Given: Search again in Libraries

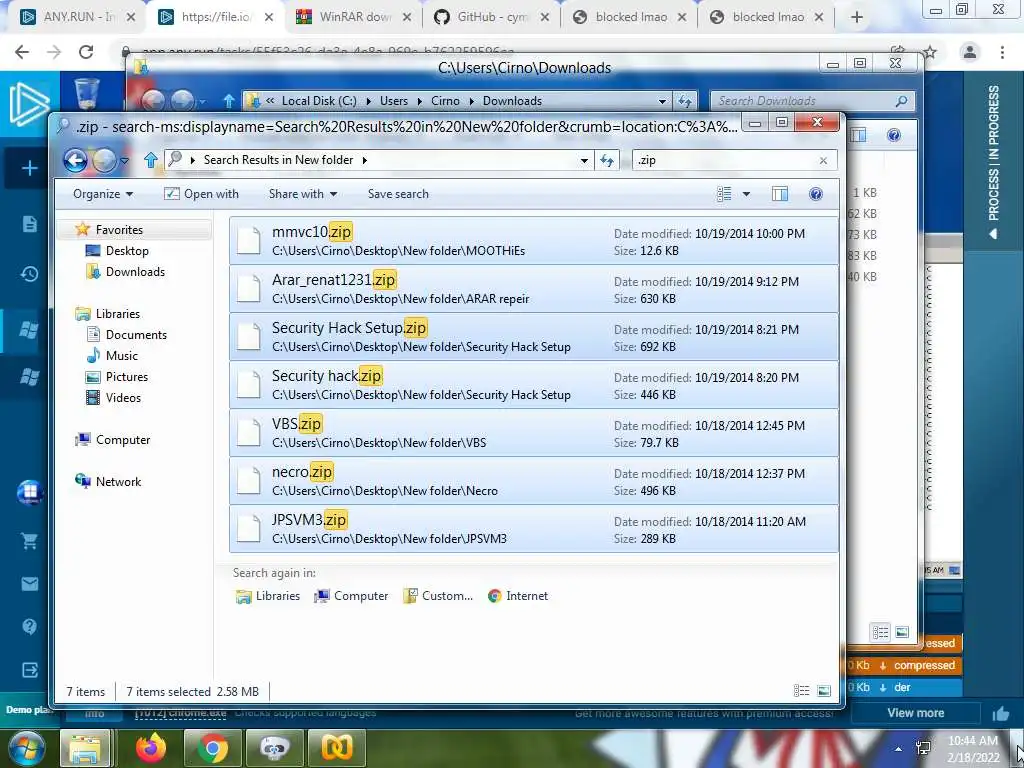Looking at the screenshot, I should 268,596.
